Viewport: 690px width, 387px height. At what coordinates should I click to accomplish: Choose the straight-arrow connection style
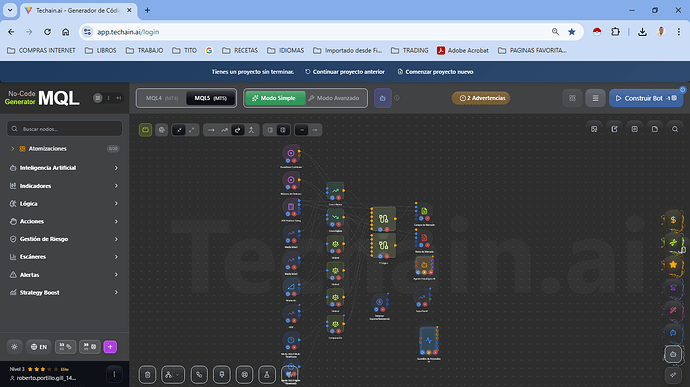tap(211, 130)
